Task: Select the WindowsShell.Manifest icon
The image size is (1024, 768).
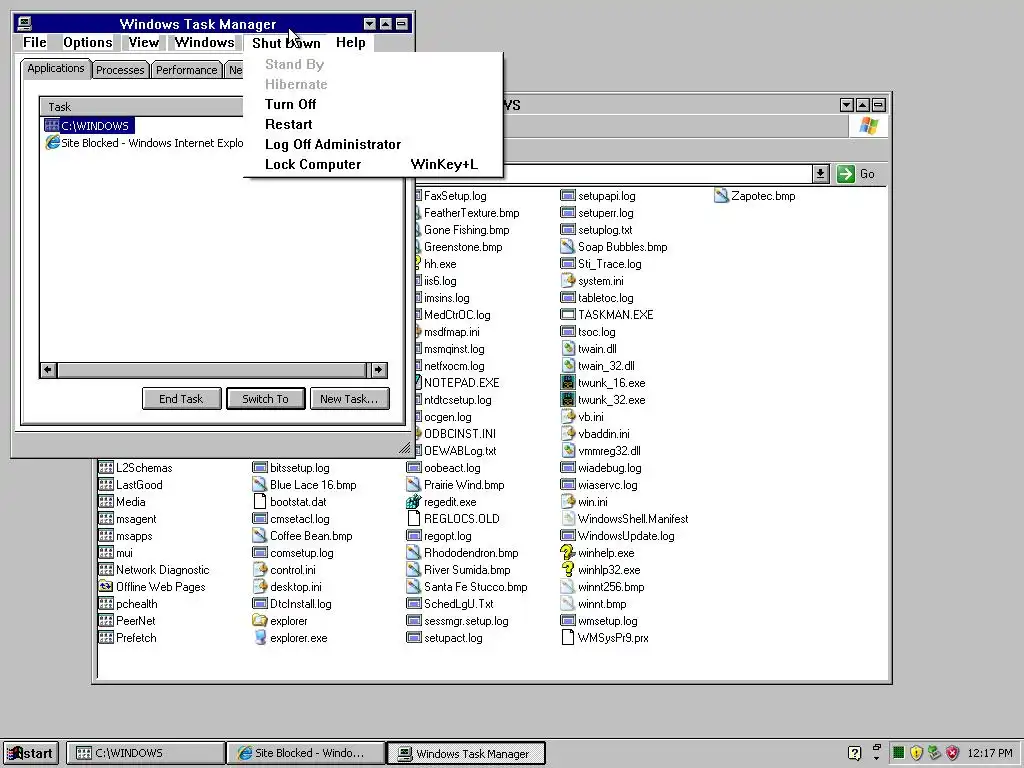Action: (568, 519)
